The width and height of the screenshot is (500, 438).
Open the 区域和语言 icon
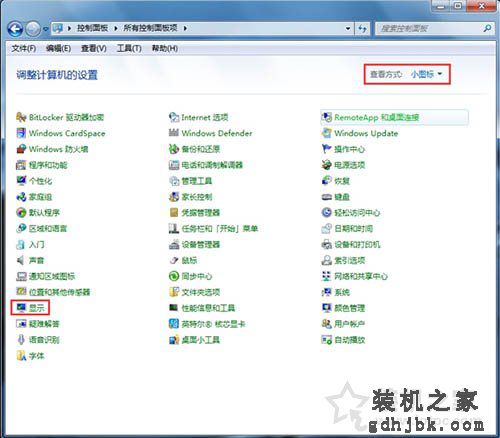tap(21, 229)
